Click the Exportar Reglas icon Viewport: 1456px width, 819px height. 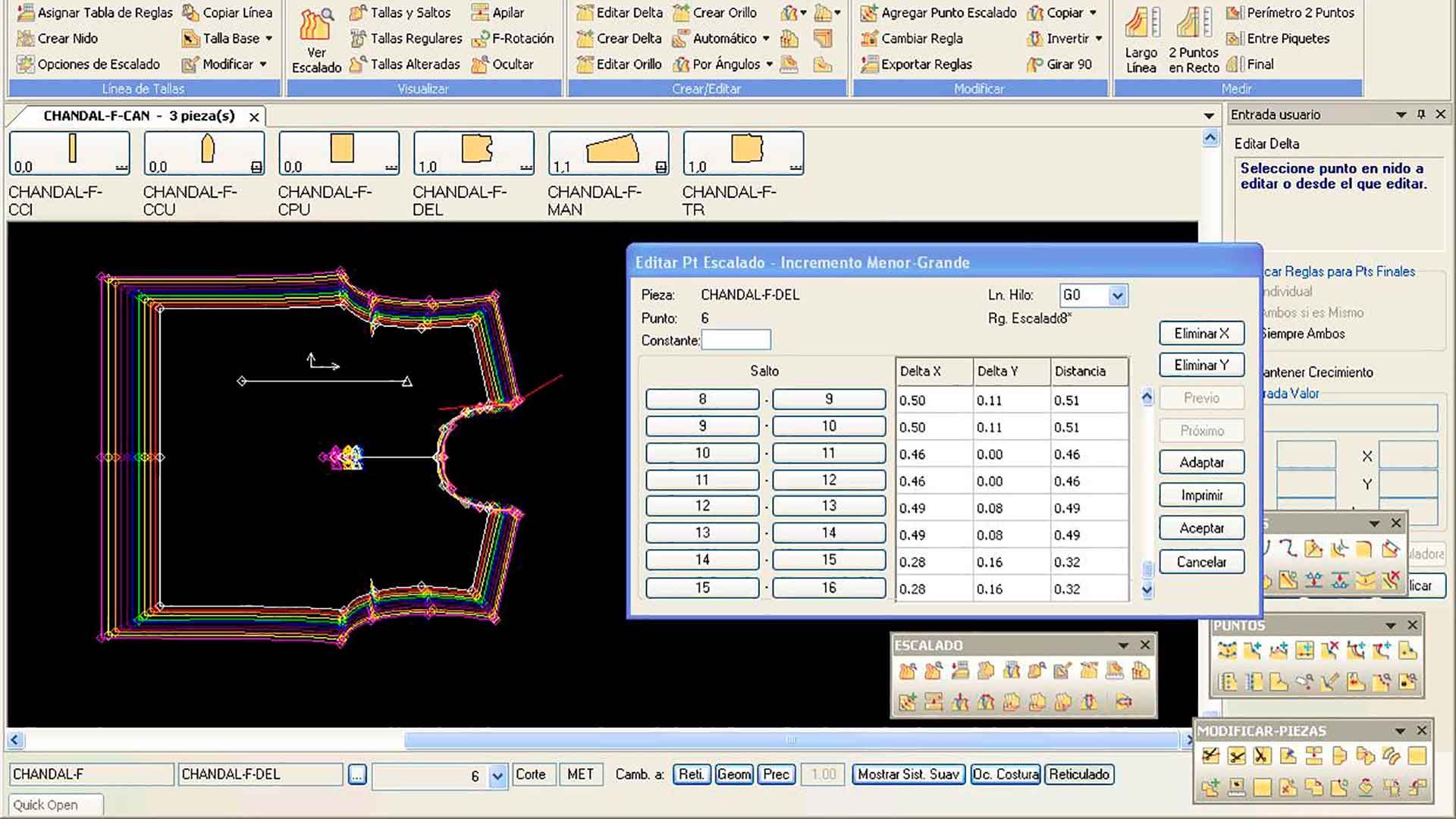click(x=869, y=64)
